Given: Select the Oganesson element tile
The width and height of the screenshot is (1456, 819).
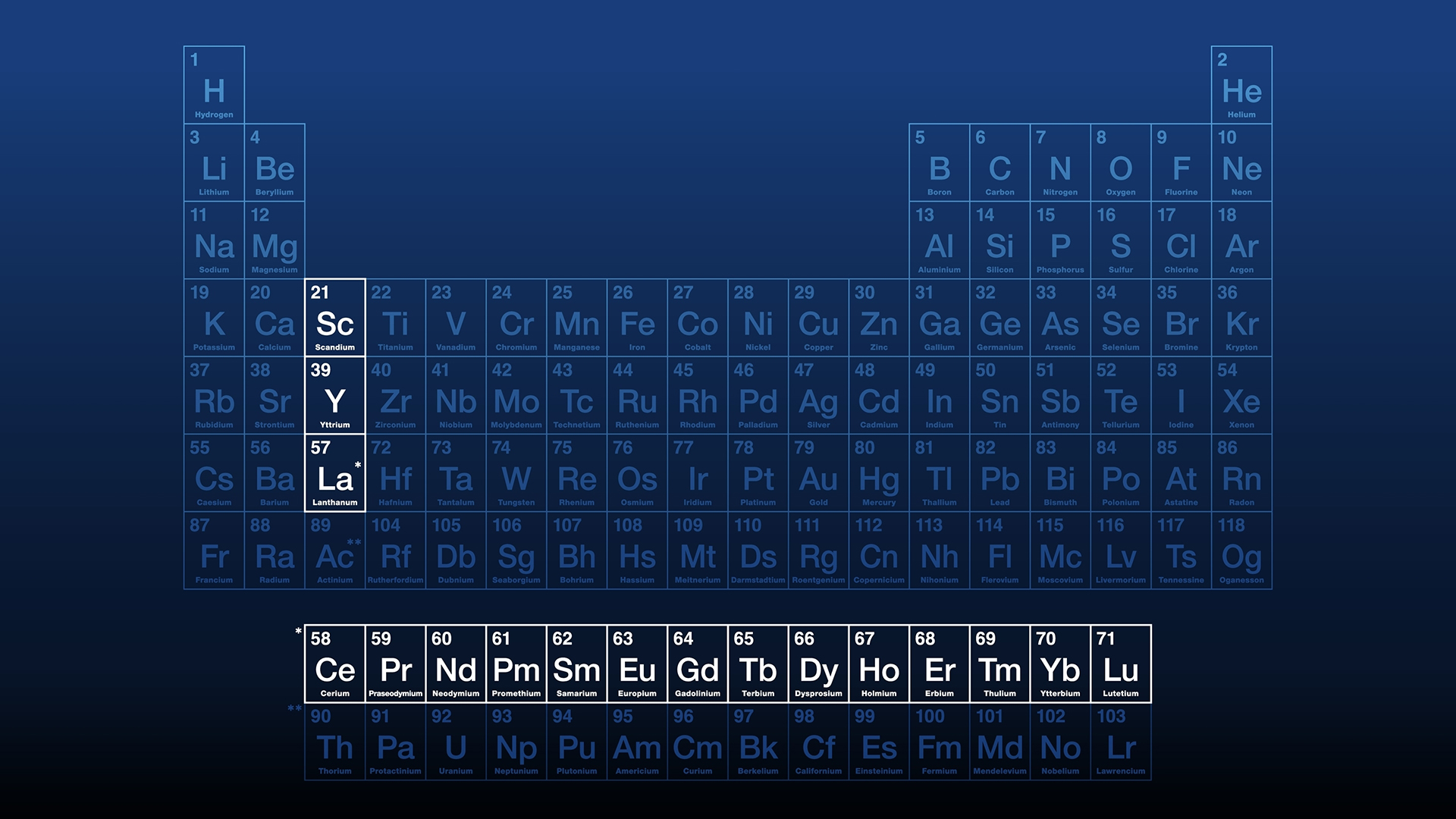Looking at the screenshot, I should pyautogui.click(x=1241, y=551).
